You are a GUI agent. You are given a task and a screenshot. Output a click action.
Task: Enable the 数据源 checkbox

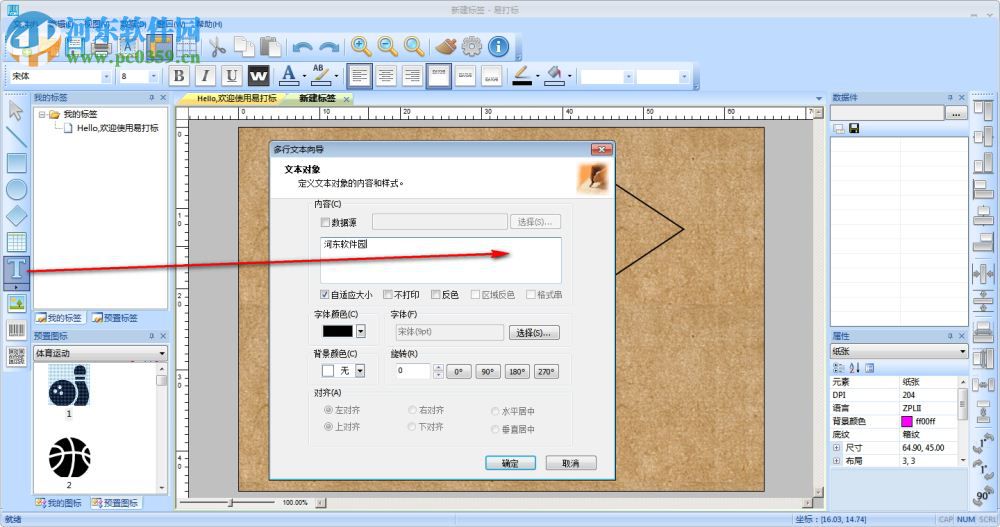click(325, 222)
